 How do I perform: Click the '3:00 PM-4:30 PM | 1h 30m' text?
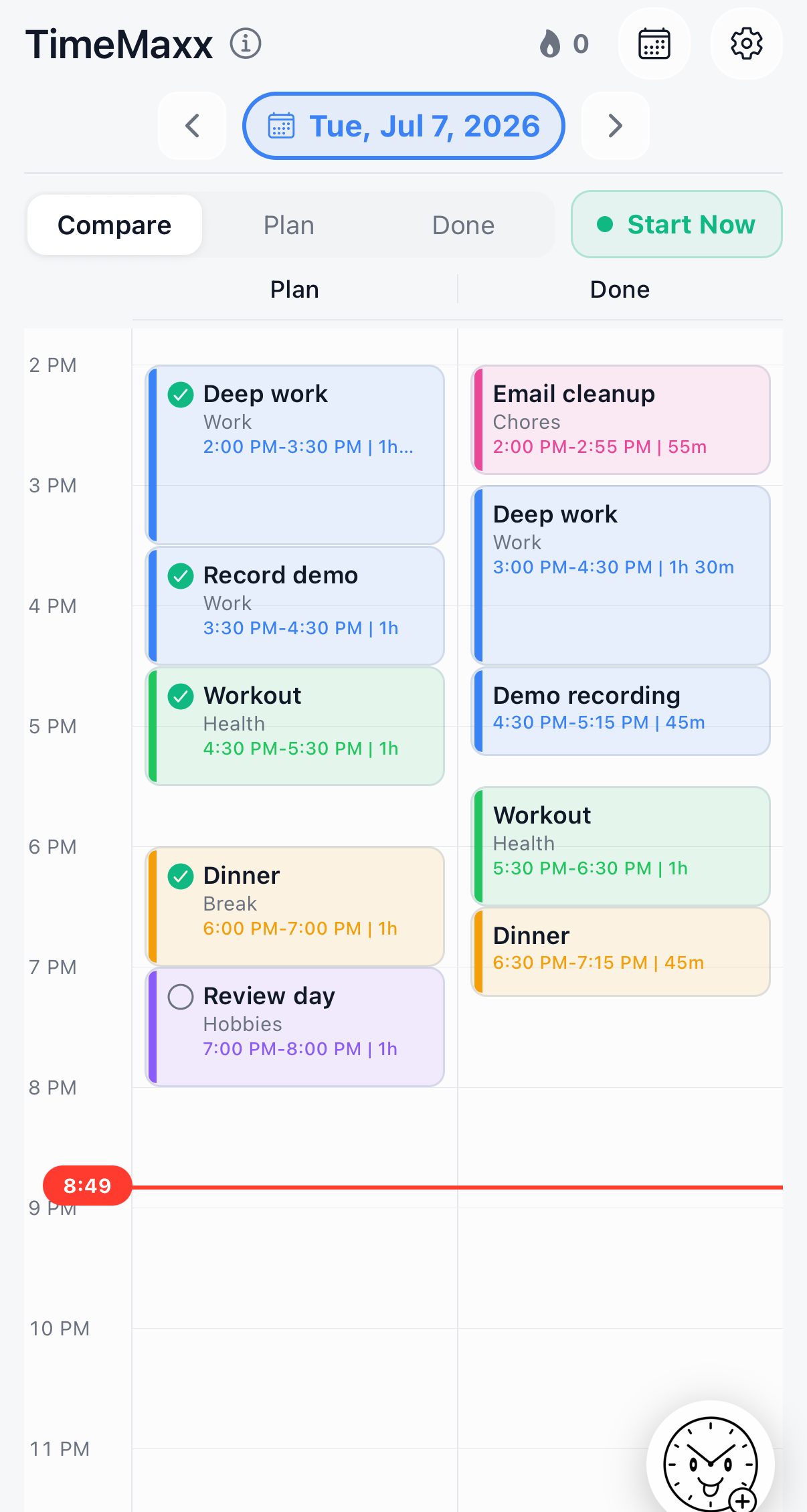coord(613,567)
